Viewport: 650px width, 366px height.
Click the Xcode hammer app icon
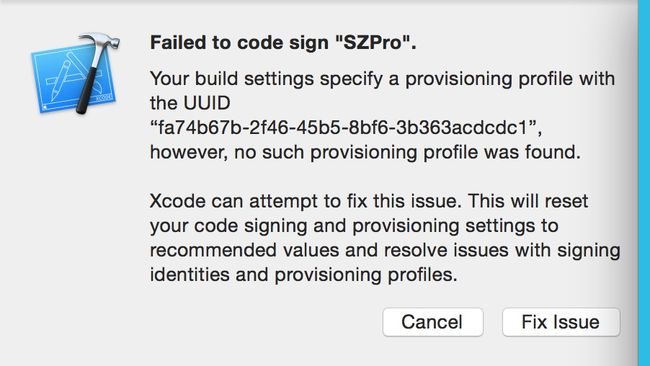tap(75, 73)
